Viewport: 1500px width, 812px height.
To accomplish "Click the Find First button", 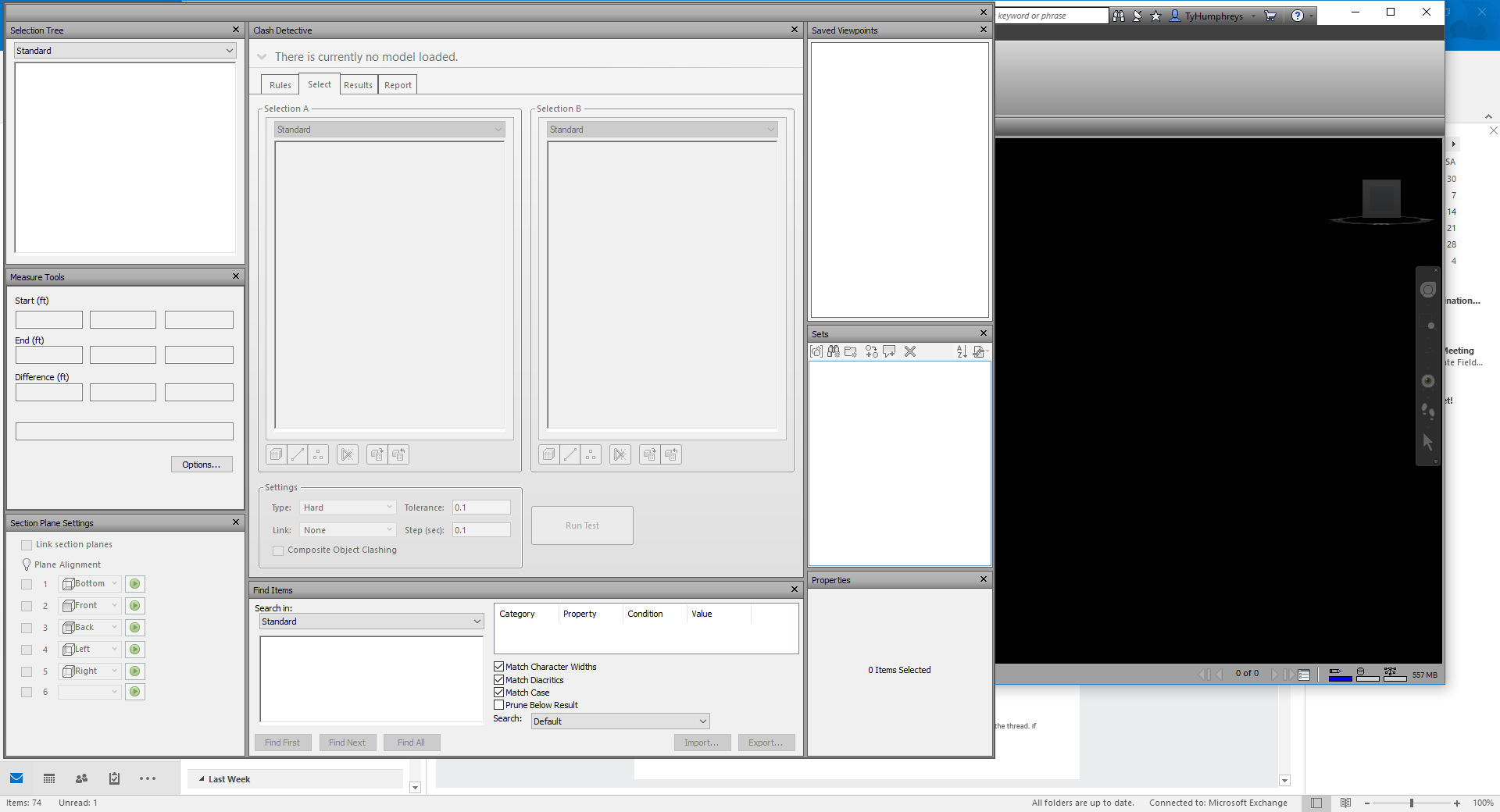I will point(283,743).
